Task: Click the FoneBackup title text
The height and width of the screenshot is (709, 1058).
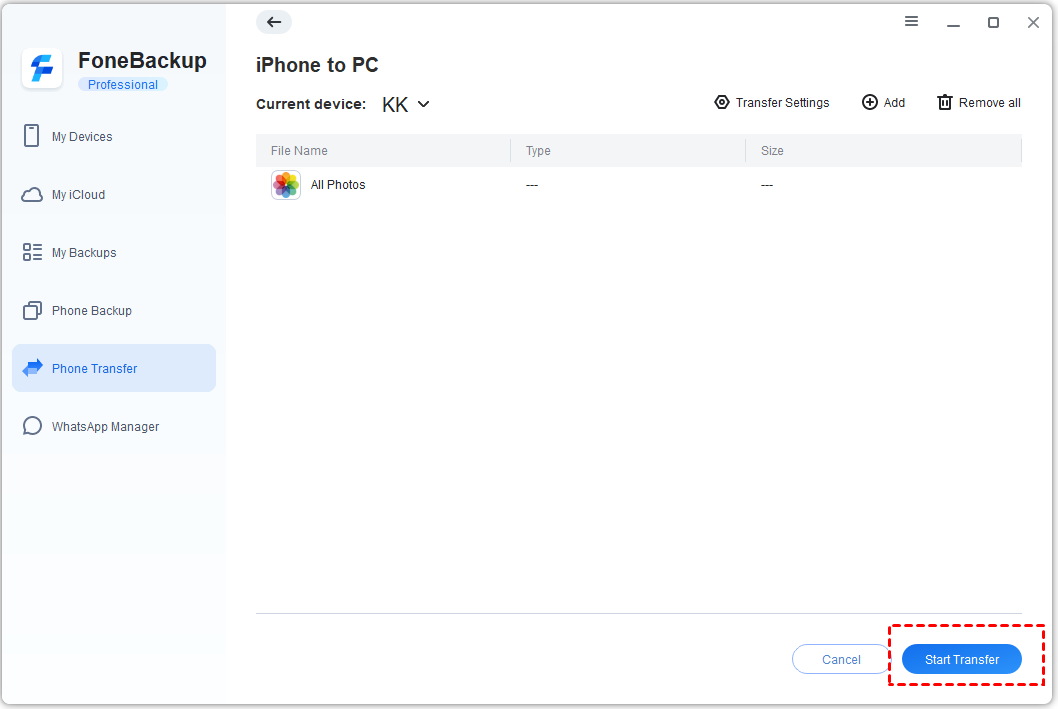Action: [142, 60]
